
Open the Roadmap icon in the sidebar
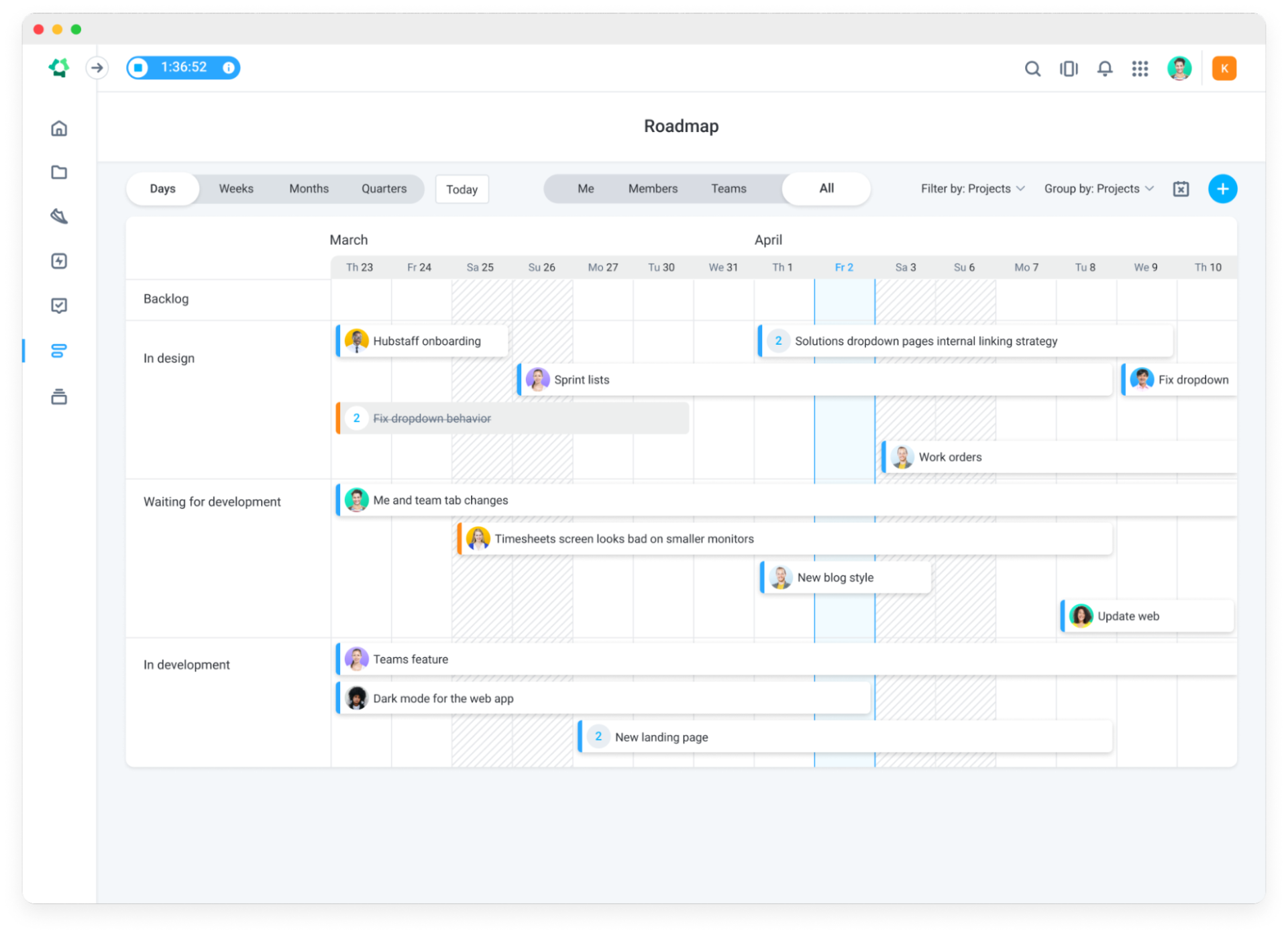59,351
